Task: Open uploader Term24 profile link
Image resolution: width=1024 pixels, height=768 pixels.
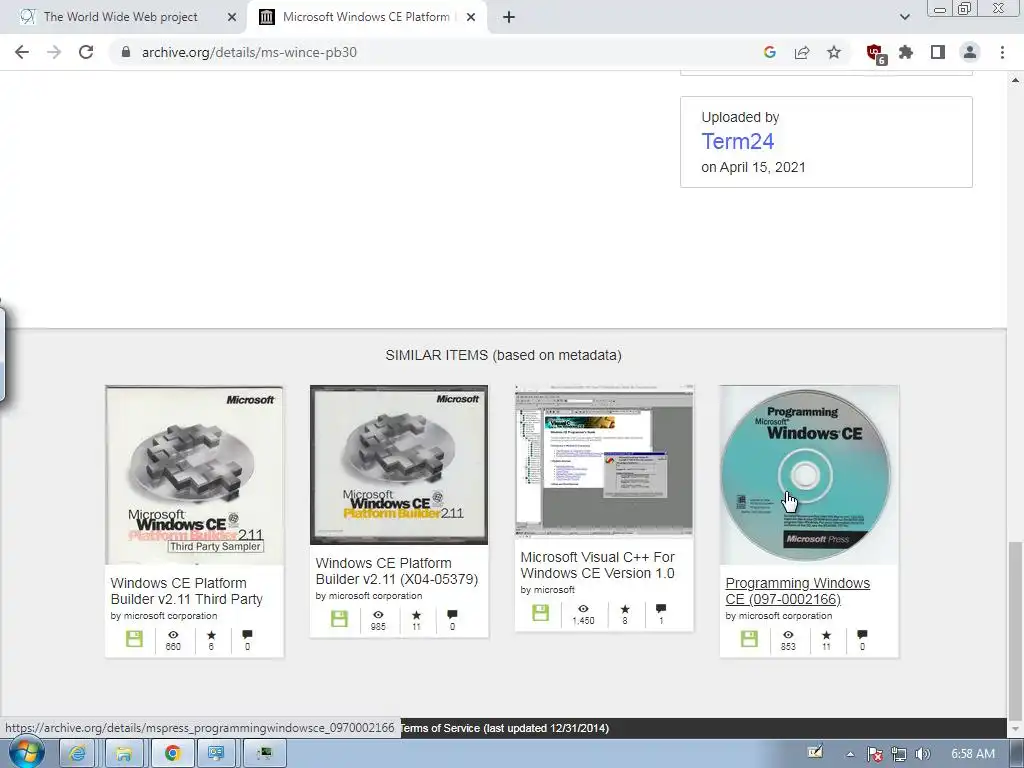Action: point(737,141)
